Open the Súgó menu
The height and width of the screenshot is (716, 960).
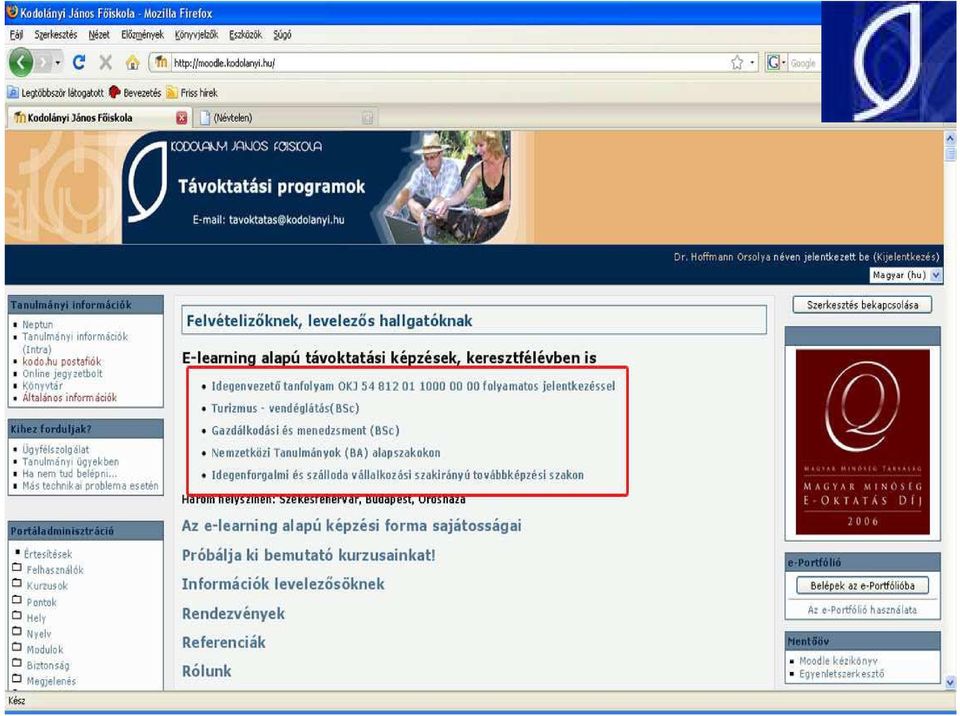click(x=282, y=35)
